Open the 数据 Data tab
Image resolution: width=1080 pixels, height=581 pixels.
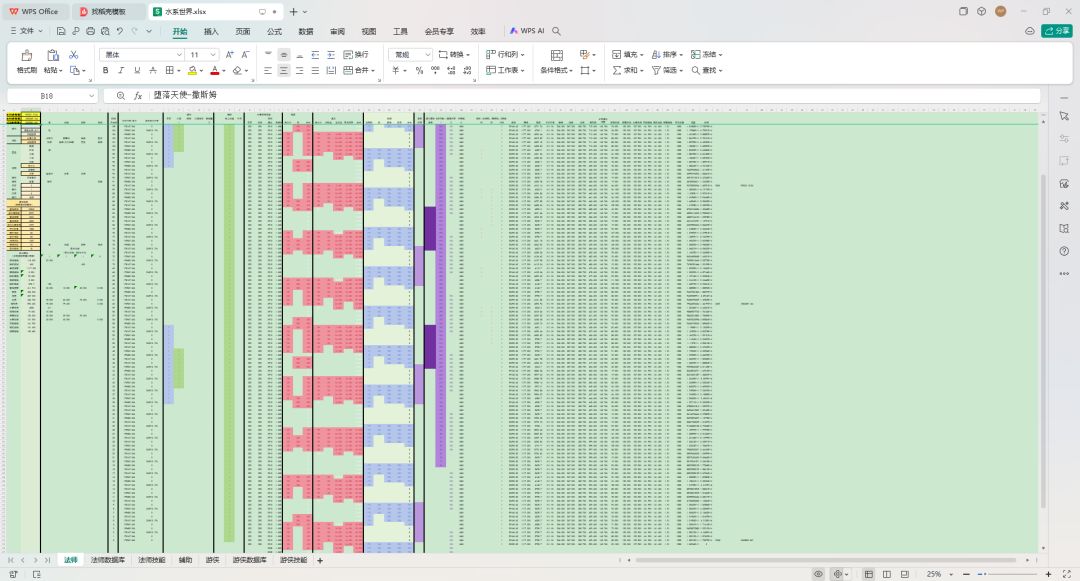(x=306, y=31)
